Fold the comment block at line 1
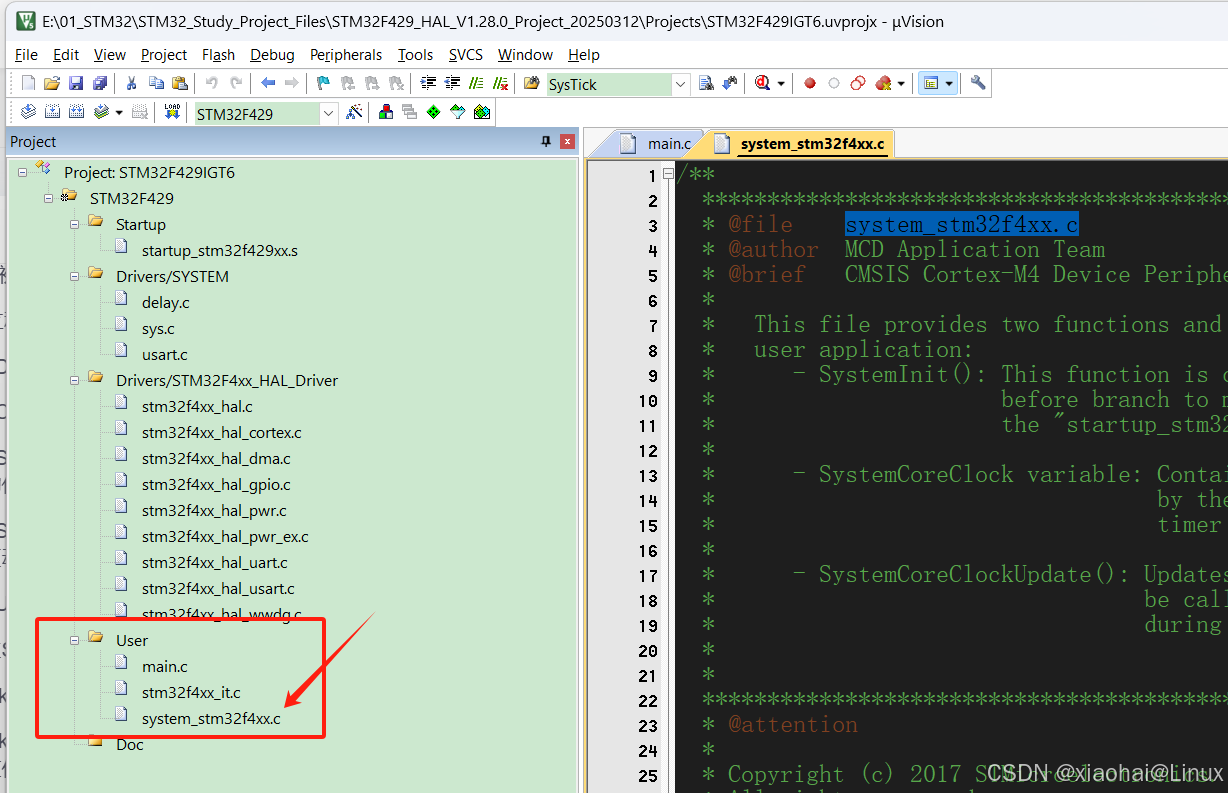The image size is (1228, 793). pos(669,175)
